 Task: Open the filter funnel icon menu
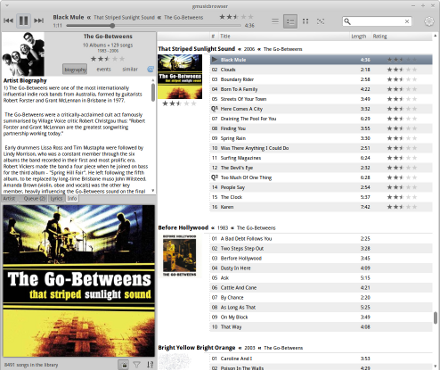137,365
